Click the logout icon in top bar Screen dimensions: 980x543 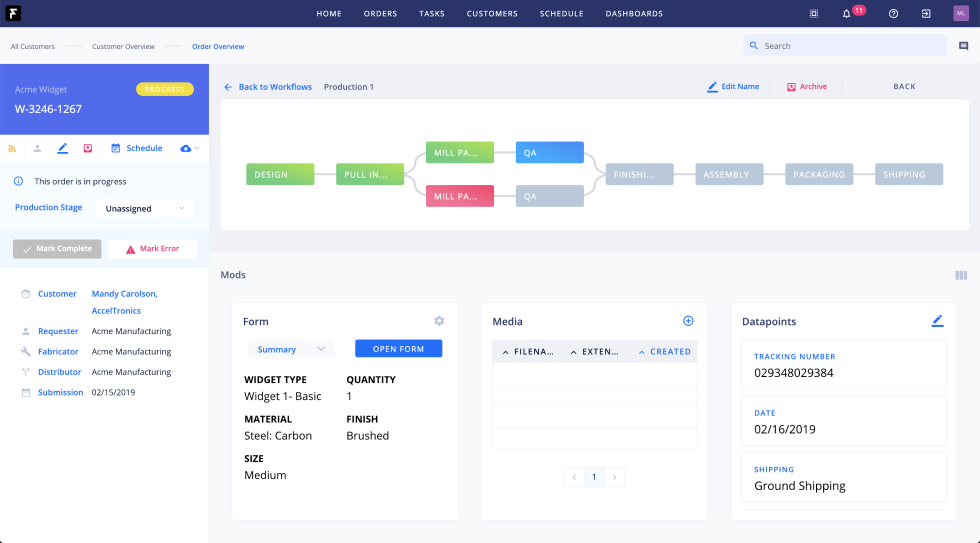(x=926, y=14)
